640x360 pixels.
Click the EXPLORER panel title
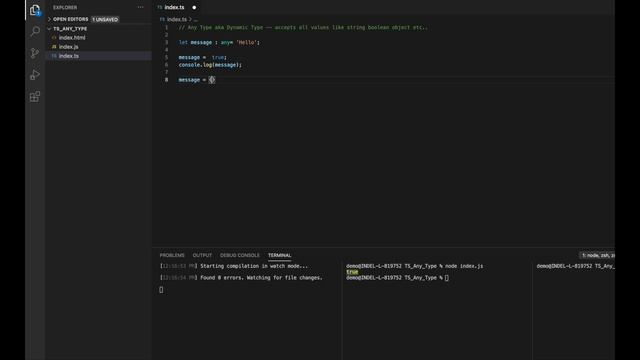pos(65,7)
